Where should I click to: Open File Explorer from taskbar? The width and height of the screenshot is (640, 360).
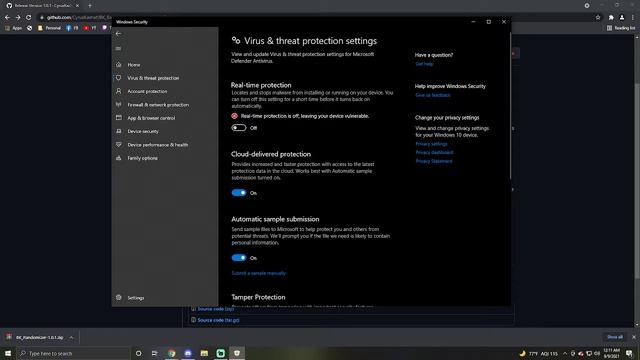(204, 353)
